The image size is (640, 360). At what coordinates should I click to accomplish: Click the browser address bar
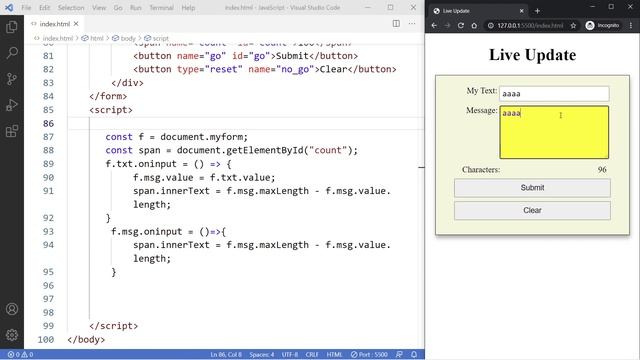(531, 25)
